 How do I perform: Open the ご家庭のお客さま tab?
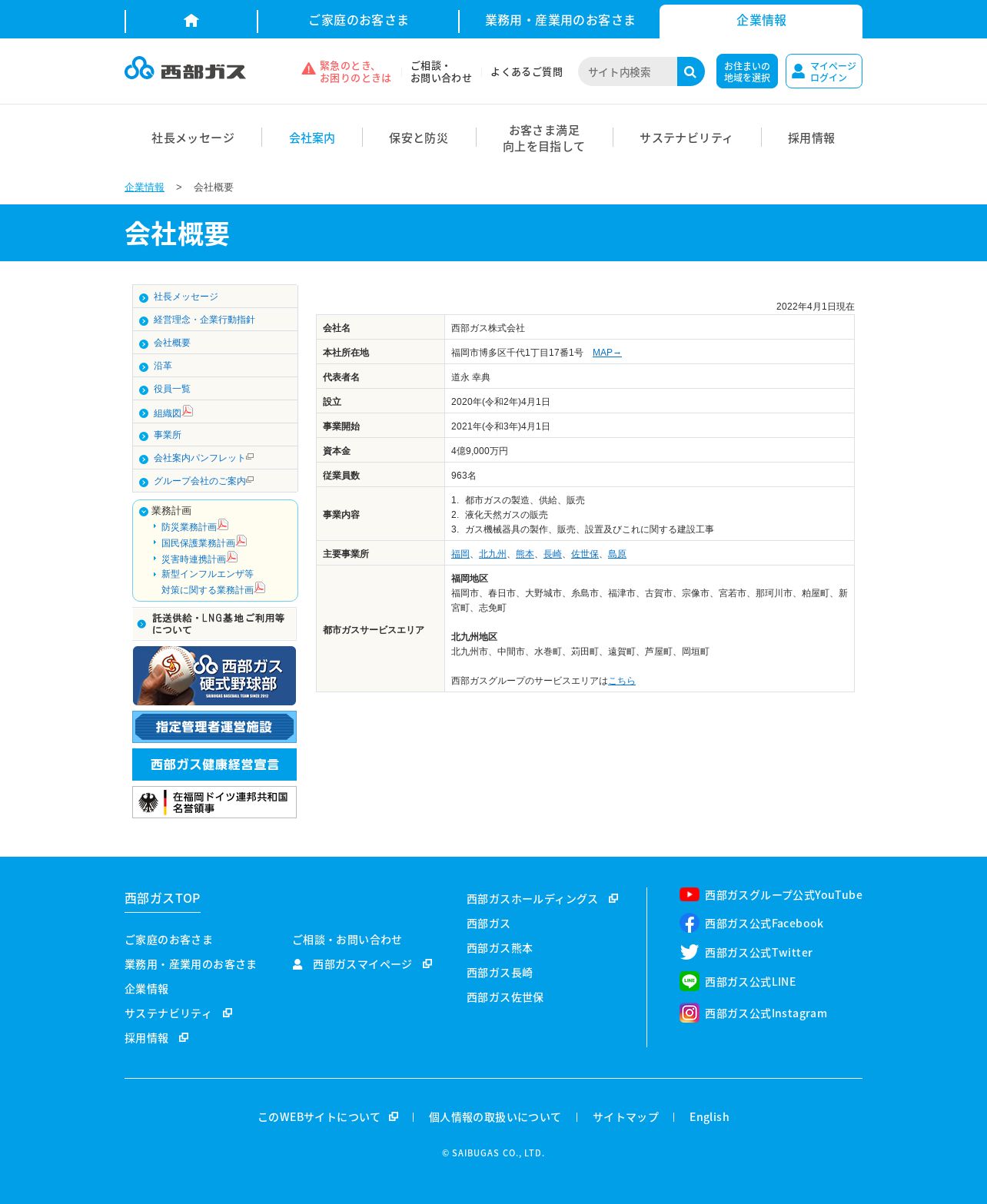358,21
